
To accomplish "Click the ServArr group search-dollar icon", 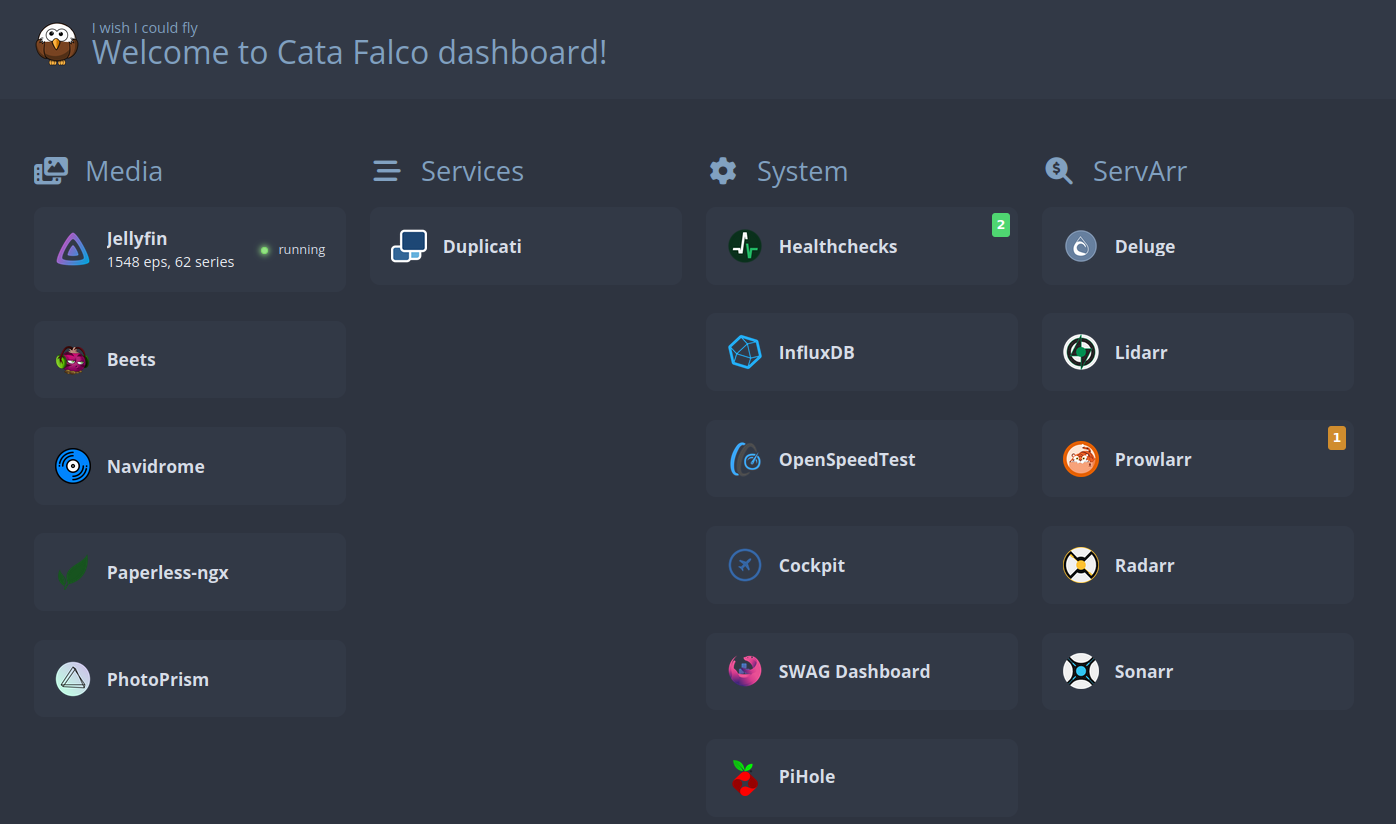I will pos(1059,171).
